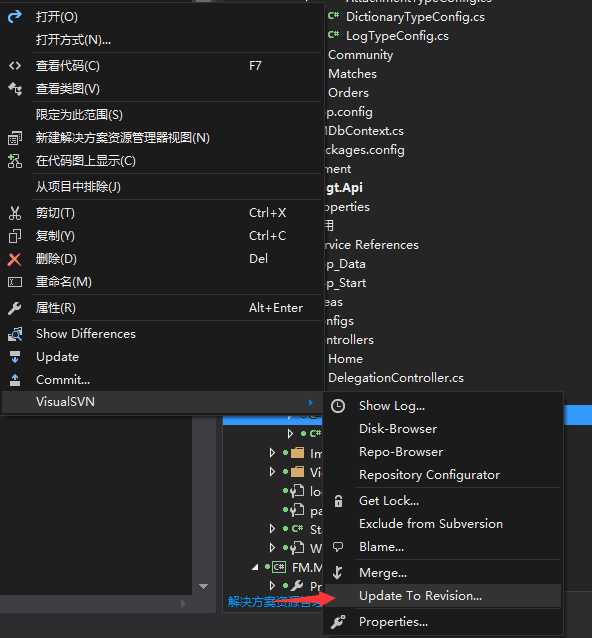Click the Update download arrow icon
The width and height of the screenshot is (592, 638).
15,357
